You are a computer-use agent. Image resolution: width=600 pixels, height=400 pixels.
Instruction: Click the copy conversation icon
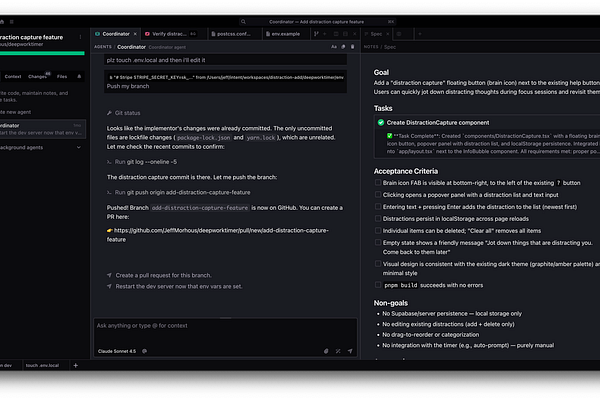click(343, 47)
